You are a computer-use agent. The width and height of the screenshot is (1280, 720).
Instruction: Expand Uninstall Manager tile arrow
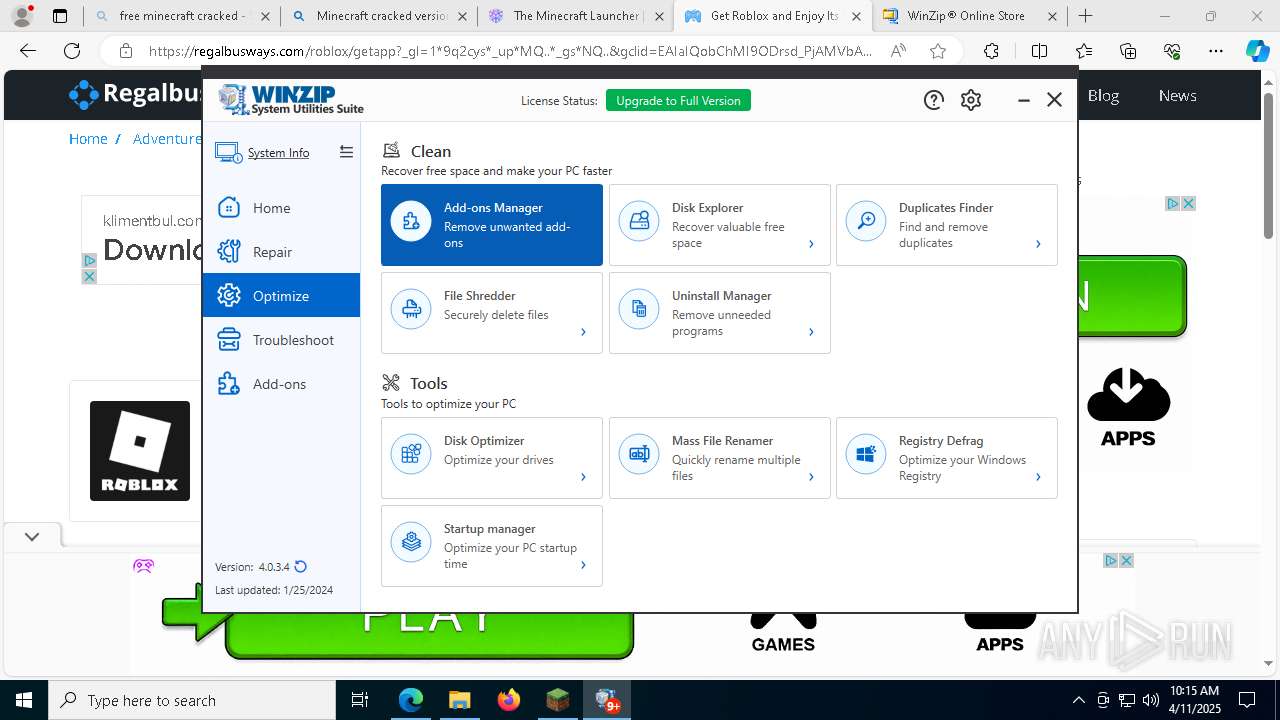coord(811,332)
